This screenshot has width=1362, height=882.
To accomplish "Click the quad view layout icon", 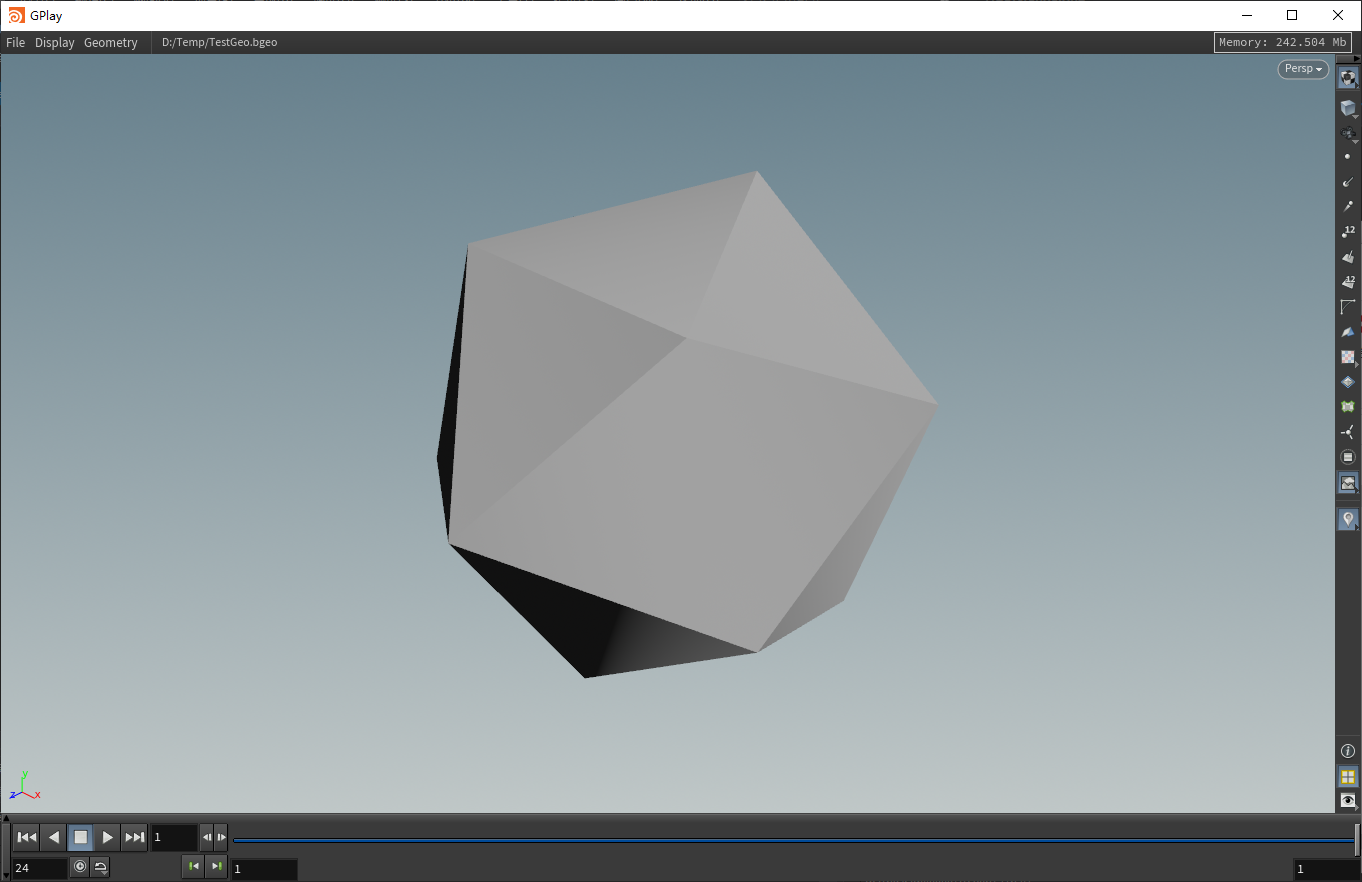I will pos(1347,777).
